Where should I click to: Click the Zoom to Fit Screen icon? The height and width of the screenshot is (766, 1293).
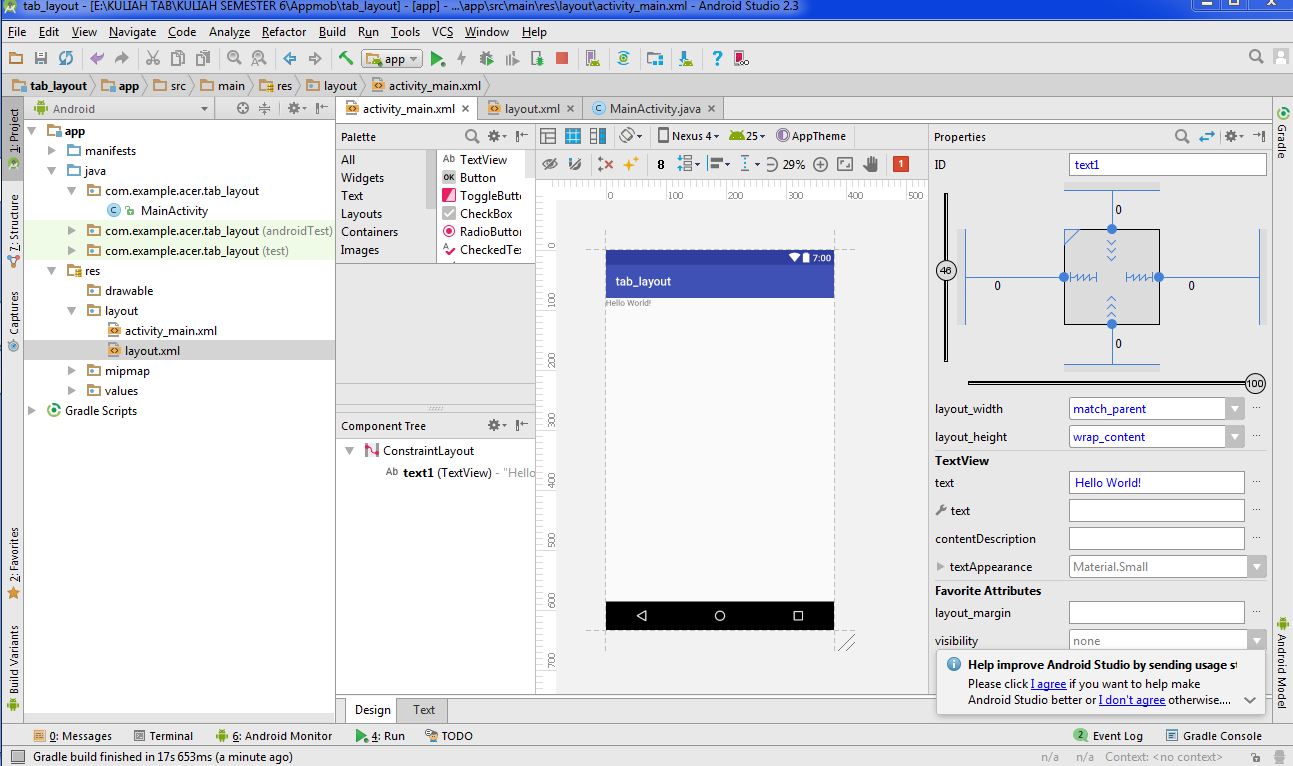pos(845,164)
